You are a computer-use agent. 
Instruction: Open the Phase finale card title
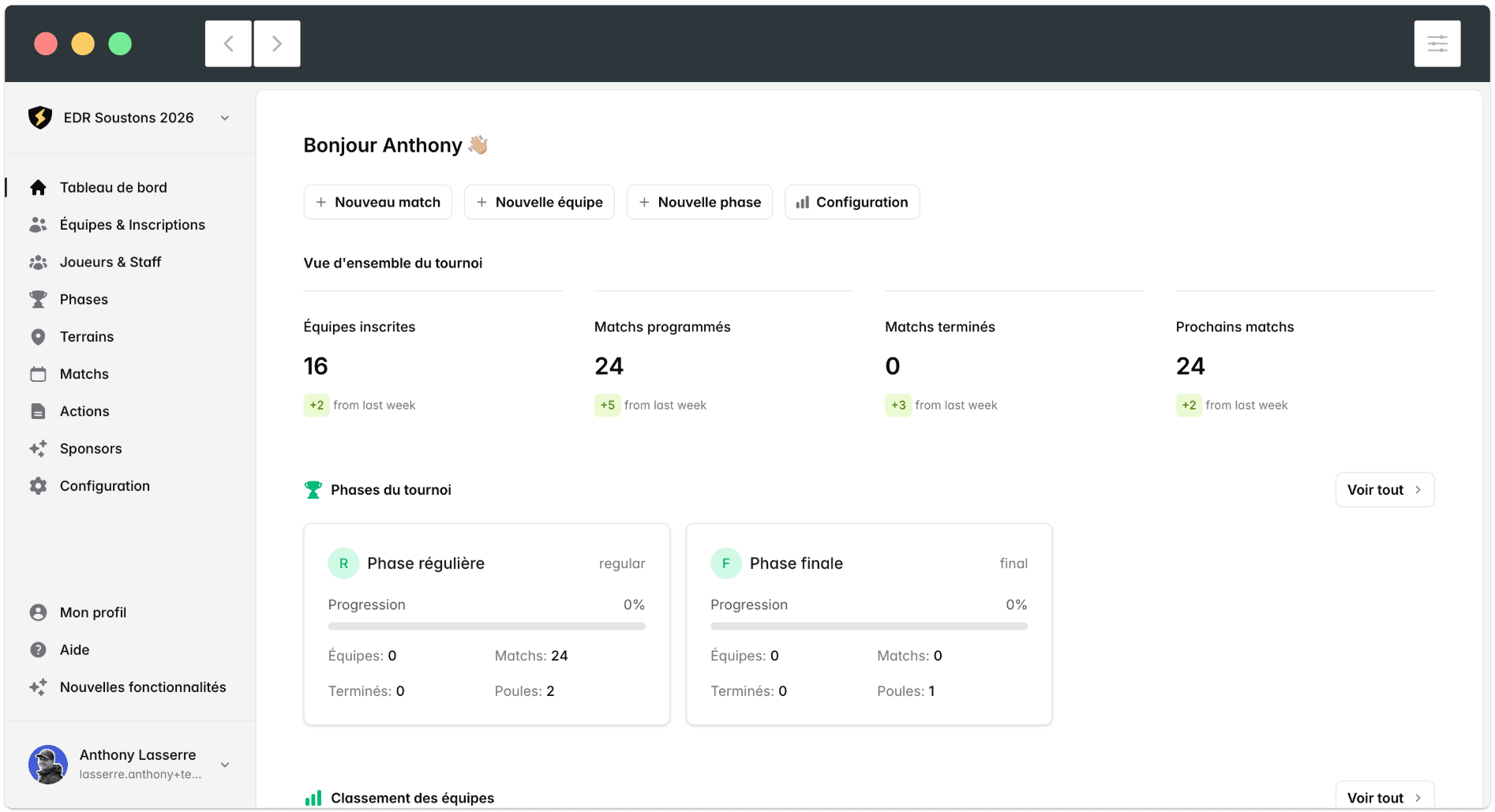[x=796, y=563]
